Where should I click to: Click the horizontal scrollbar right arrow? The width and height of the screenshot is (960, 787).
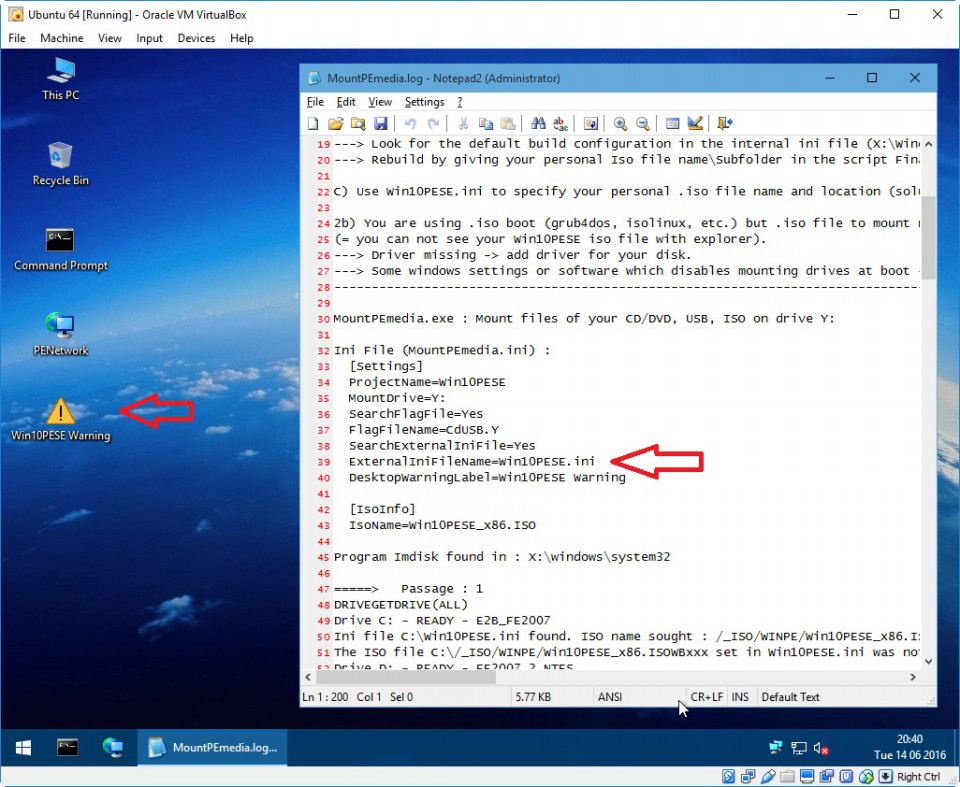tap(913, 677)
